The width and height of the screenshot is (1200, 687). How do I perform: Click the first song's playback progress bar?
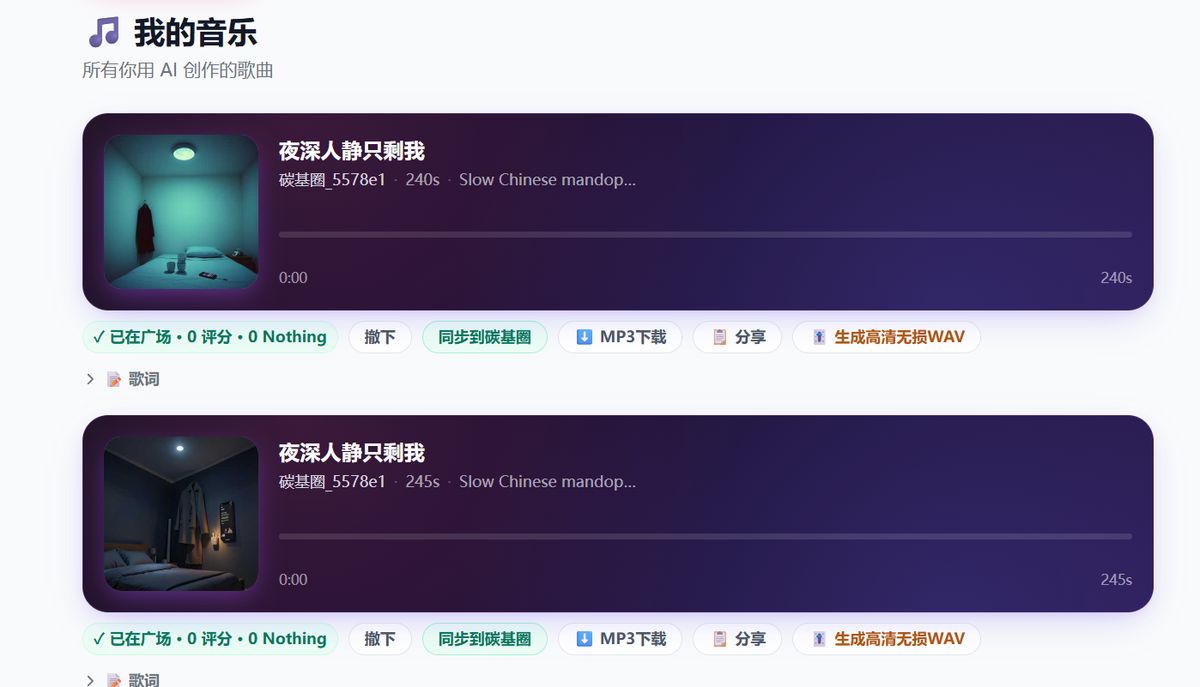pos(705,235)
